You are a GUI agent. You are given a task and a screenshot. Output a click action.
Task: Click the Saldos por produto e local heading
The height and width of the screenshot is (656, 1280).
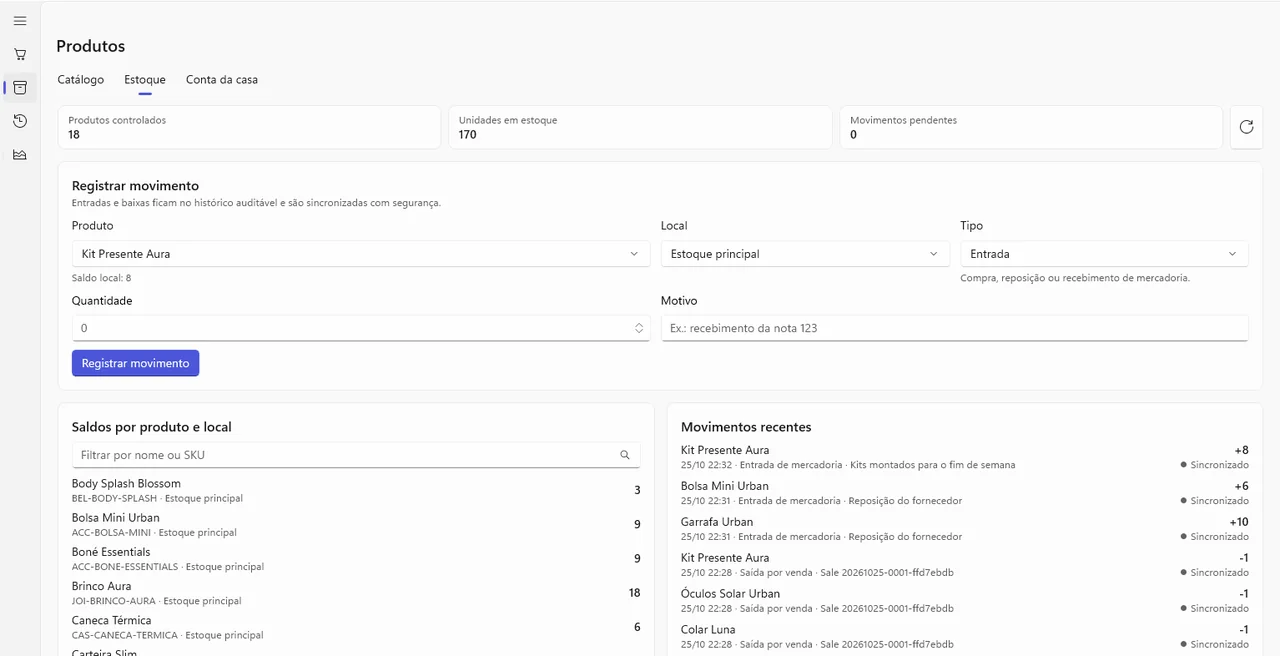[152, 427]
